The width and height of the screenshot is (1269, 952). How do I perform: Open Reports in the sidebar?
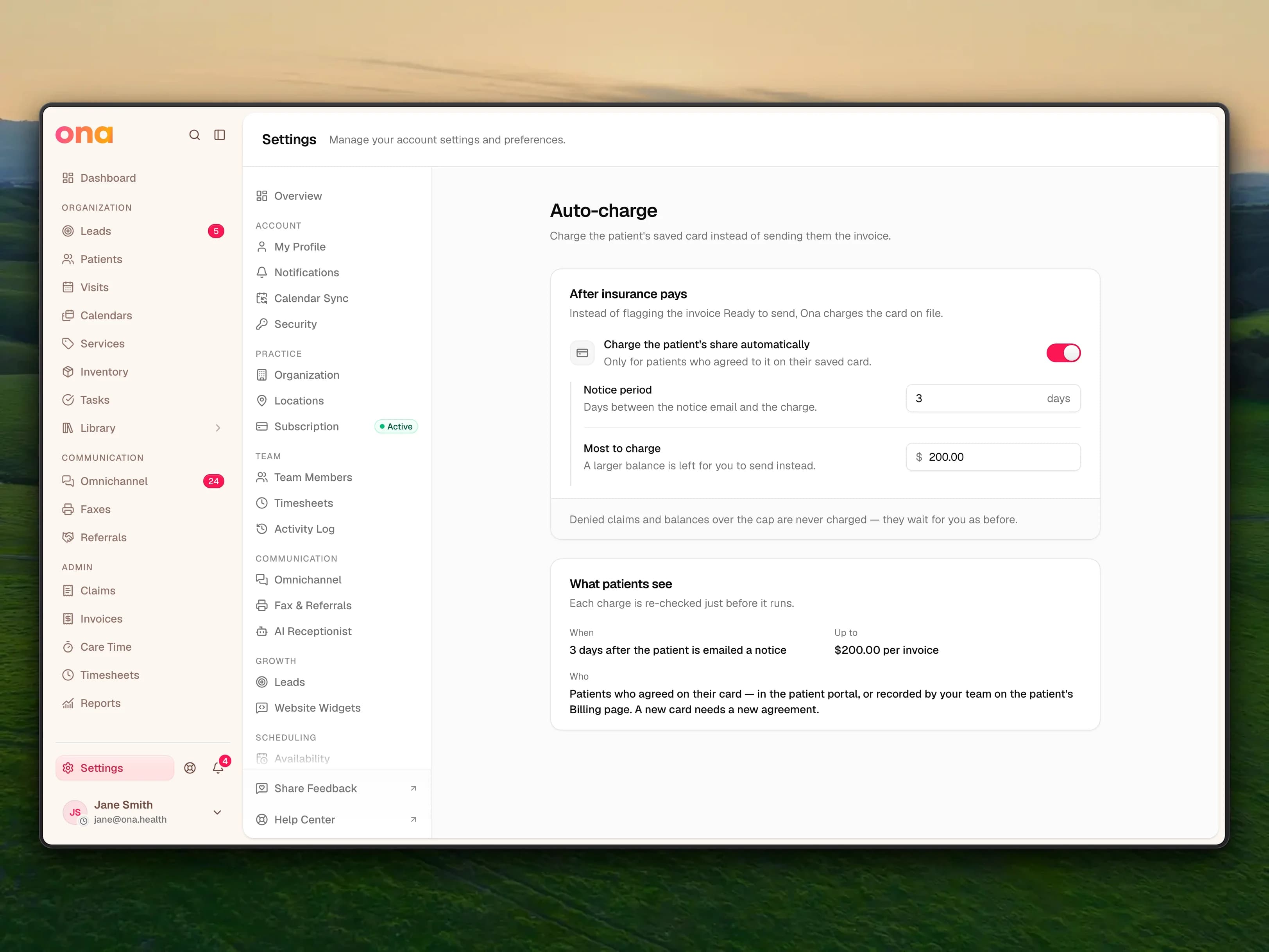tap(143, 703)
